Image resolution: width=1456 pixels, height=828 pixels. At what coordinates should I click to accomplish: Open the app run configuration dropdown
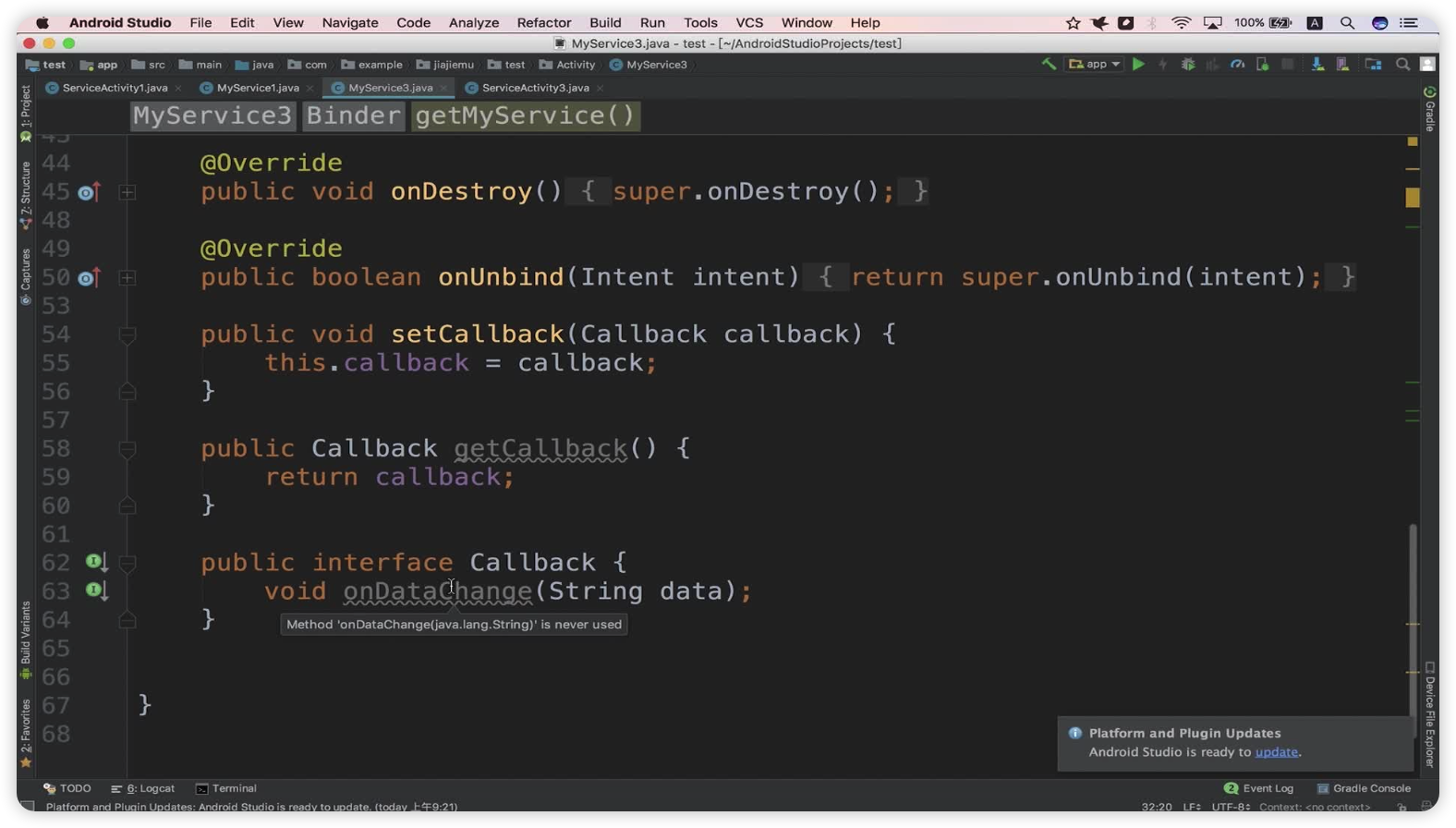pos(1094,64)
